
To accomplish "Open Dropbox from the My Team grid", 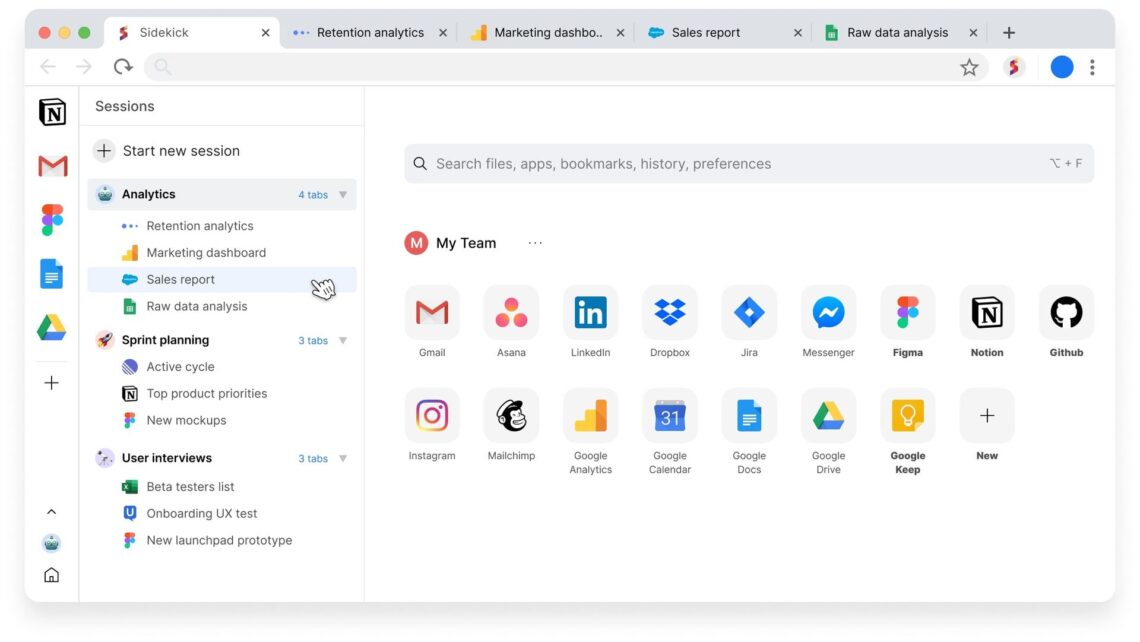I will 669,312.
